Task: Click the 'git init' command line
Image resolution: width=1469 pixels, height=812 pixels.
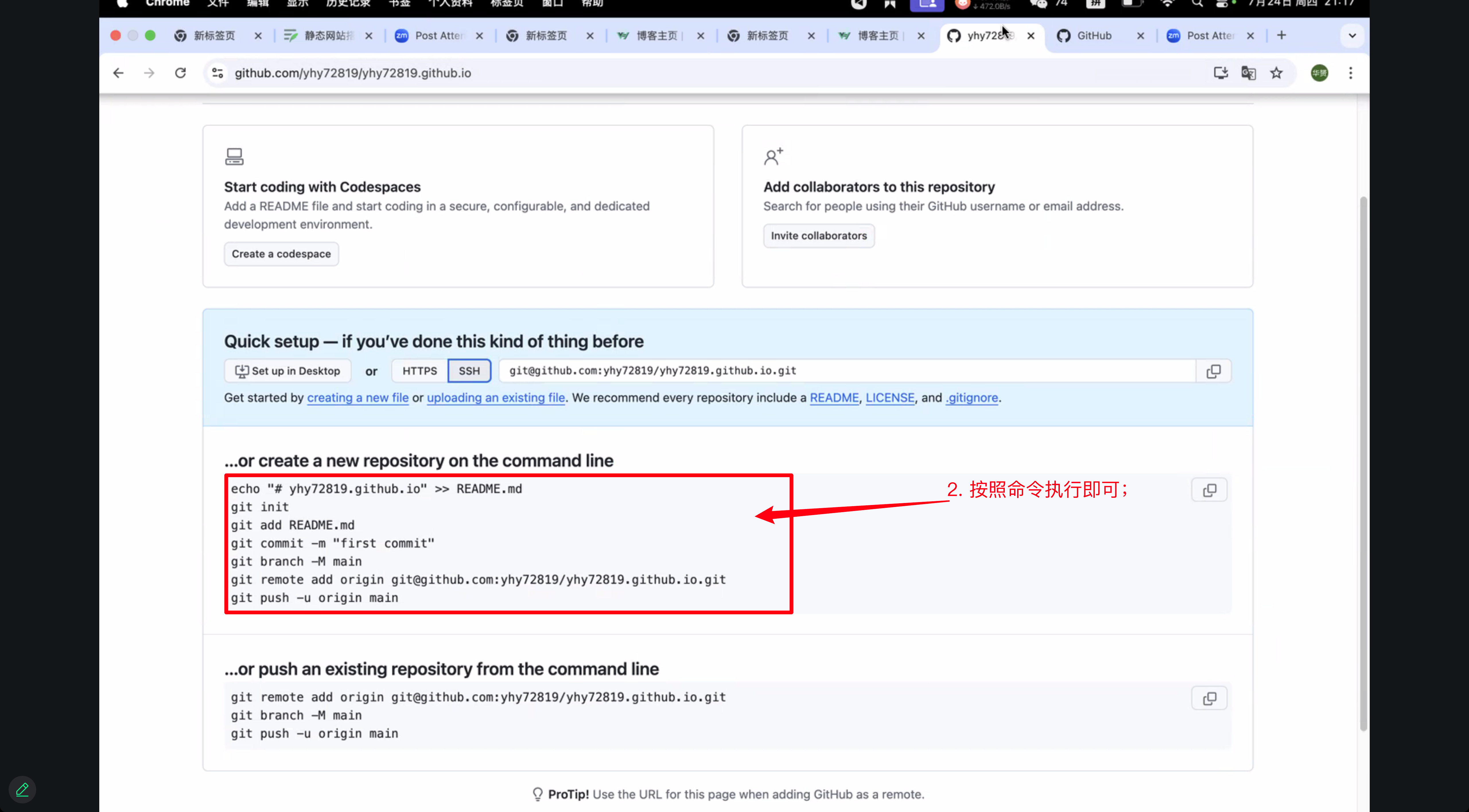Action: point(260,507)
